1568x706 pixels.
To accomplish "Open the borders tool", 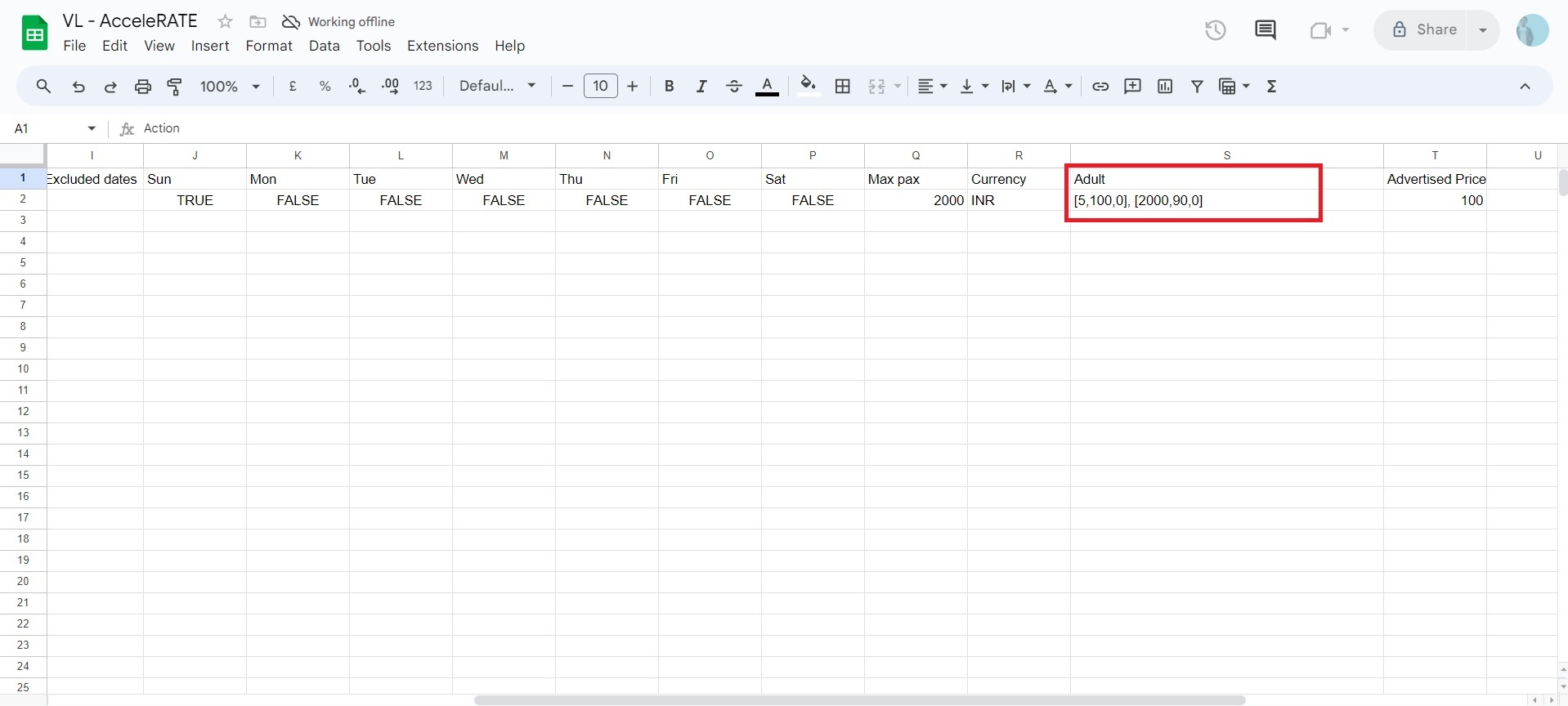I will pyautogui.click(x=843, y=87).
